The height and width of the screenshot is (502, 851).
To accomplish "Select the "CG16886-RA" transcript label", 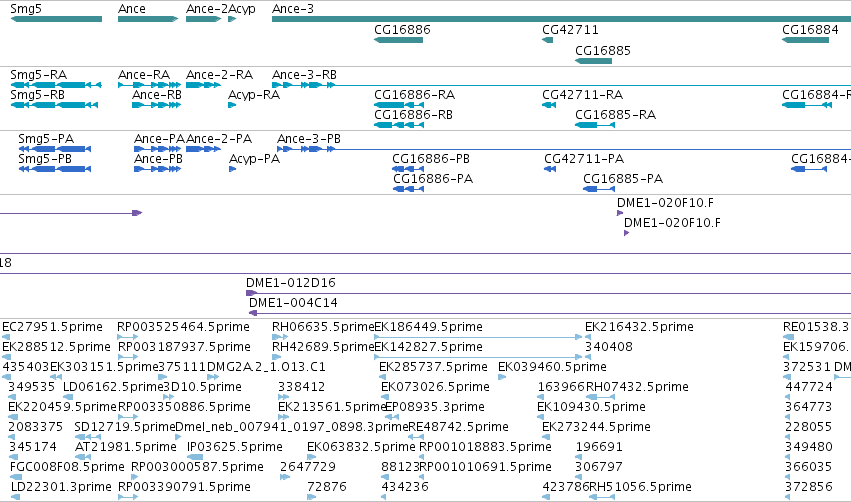I will [415, 94].
